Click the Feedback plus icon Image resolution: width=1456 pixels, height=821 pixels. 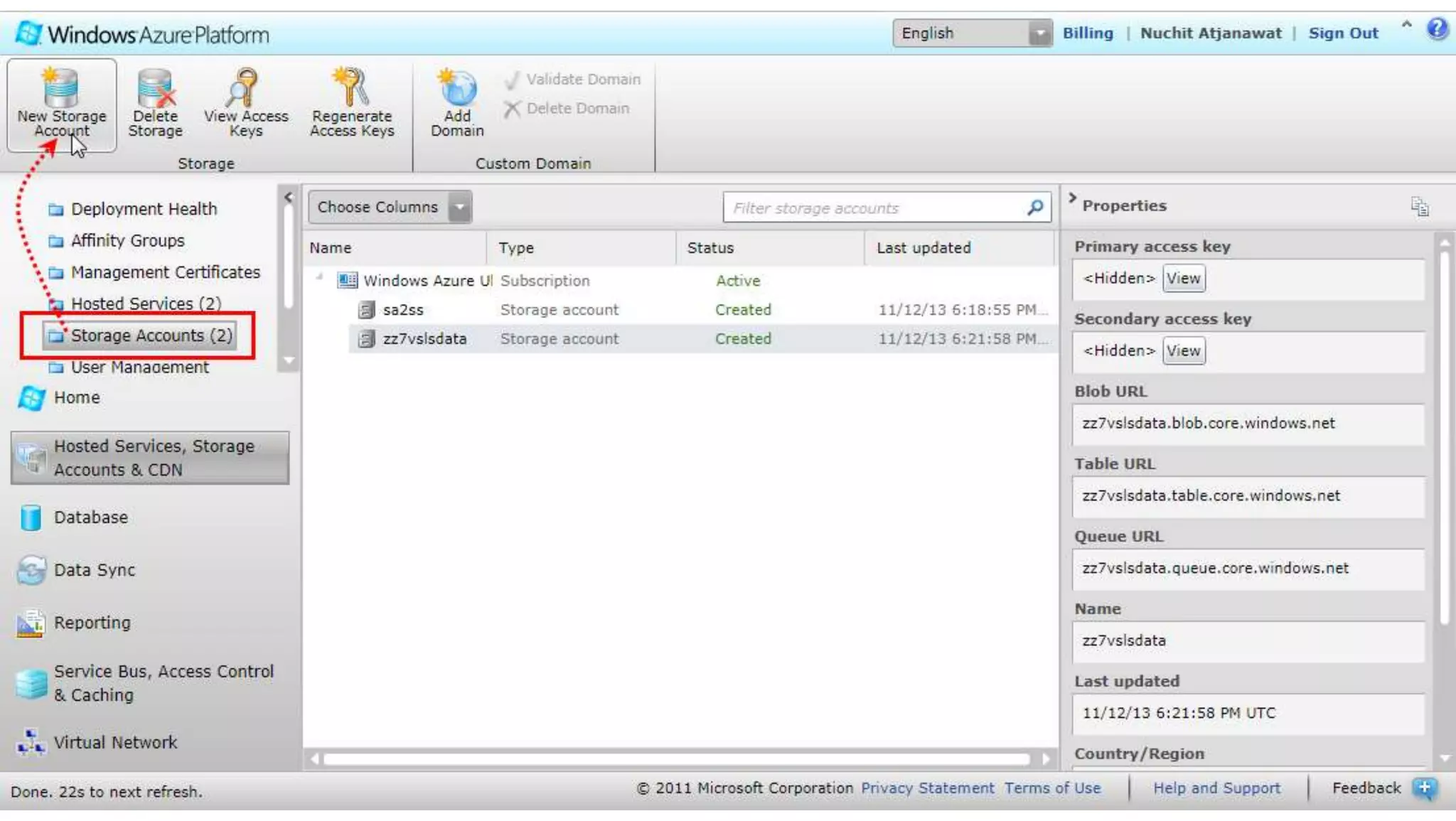point(1425,788)
